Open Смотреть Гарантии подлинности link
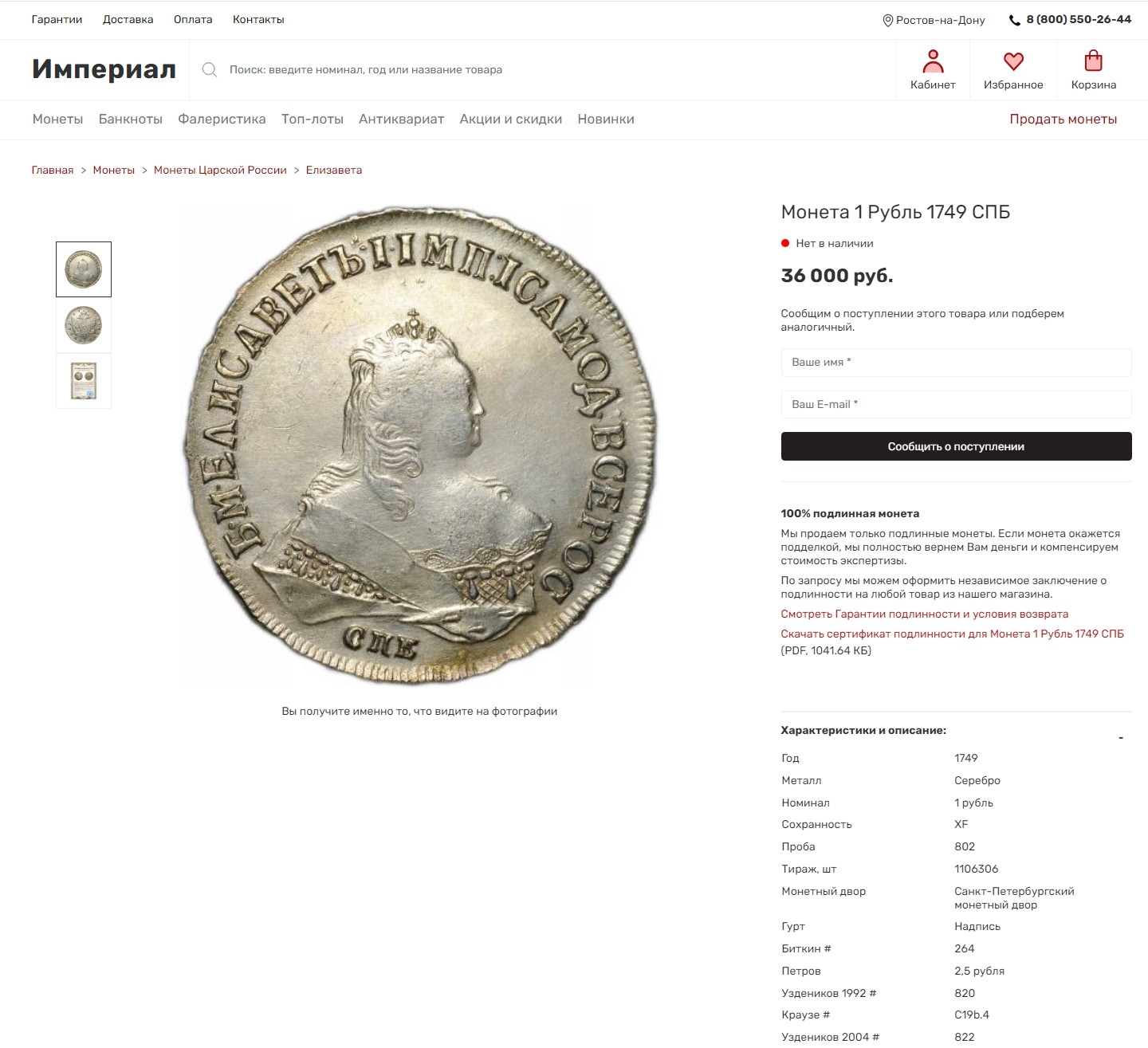 925,614
